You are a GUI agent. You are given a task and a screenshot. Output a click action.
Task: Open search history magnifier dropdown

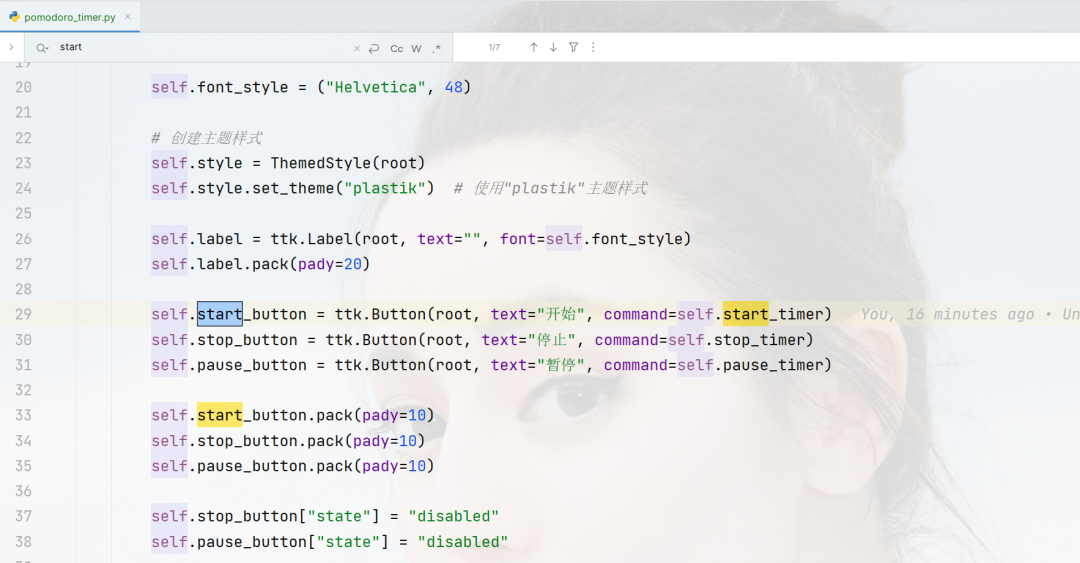coord(42,48)
